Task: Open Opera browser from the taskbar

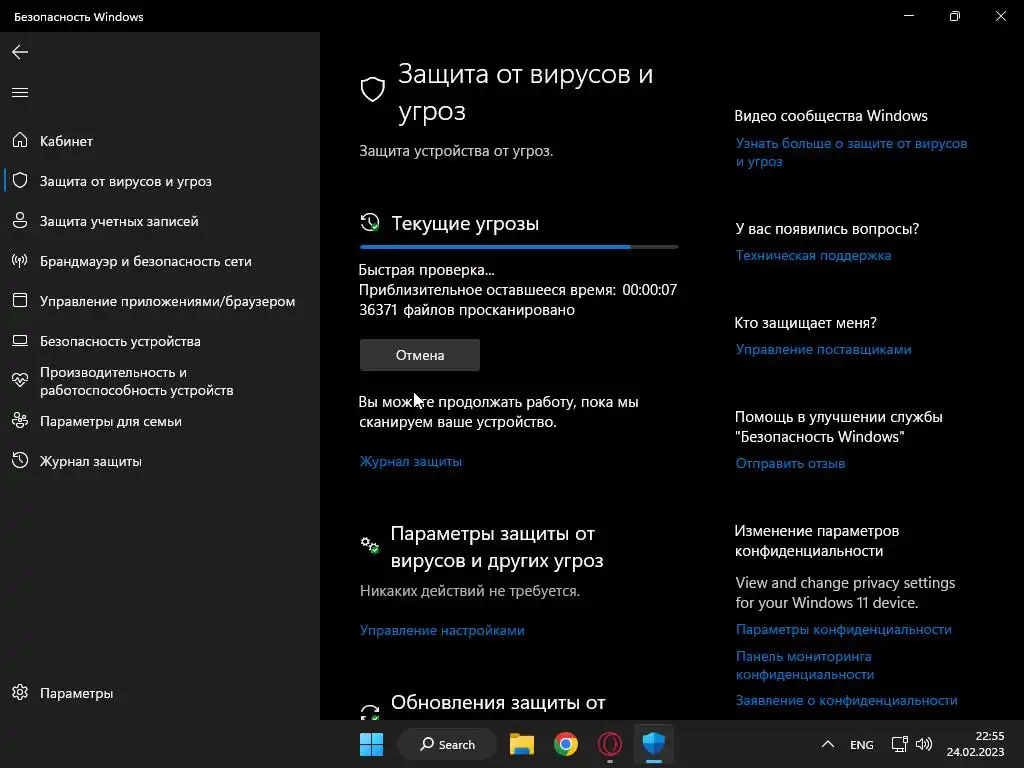Action: pyautogui.click(x=610, y=744)
